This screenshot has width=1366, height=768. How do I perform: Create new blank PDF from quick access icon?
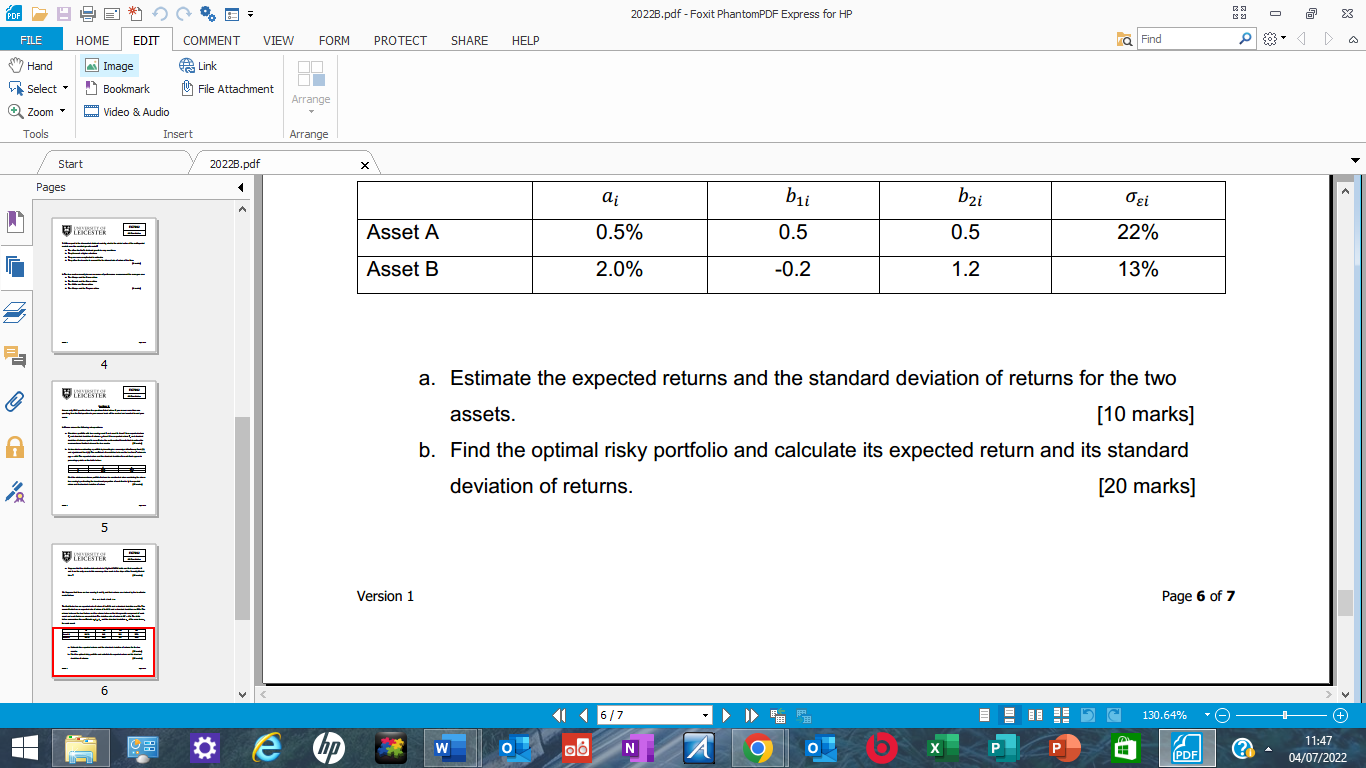[x=135, y=14]
